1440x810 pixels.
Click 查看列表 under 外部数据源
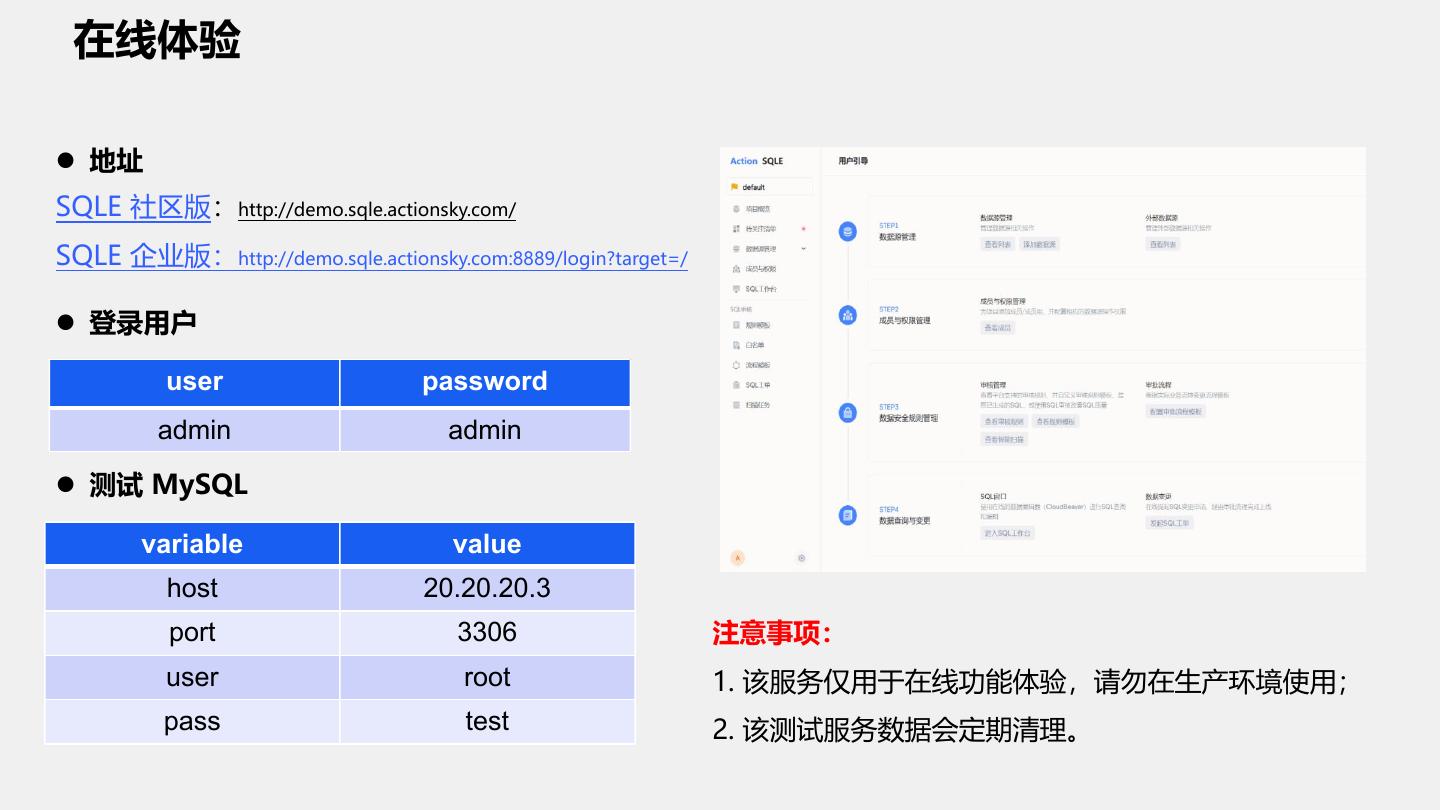coord(1162,244)
